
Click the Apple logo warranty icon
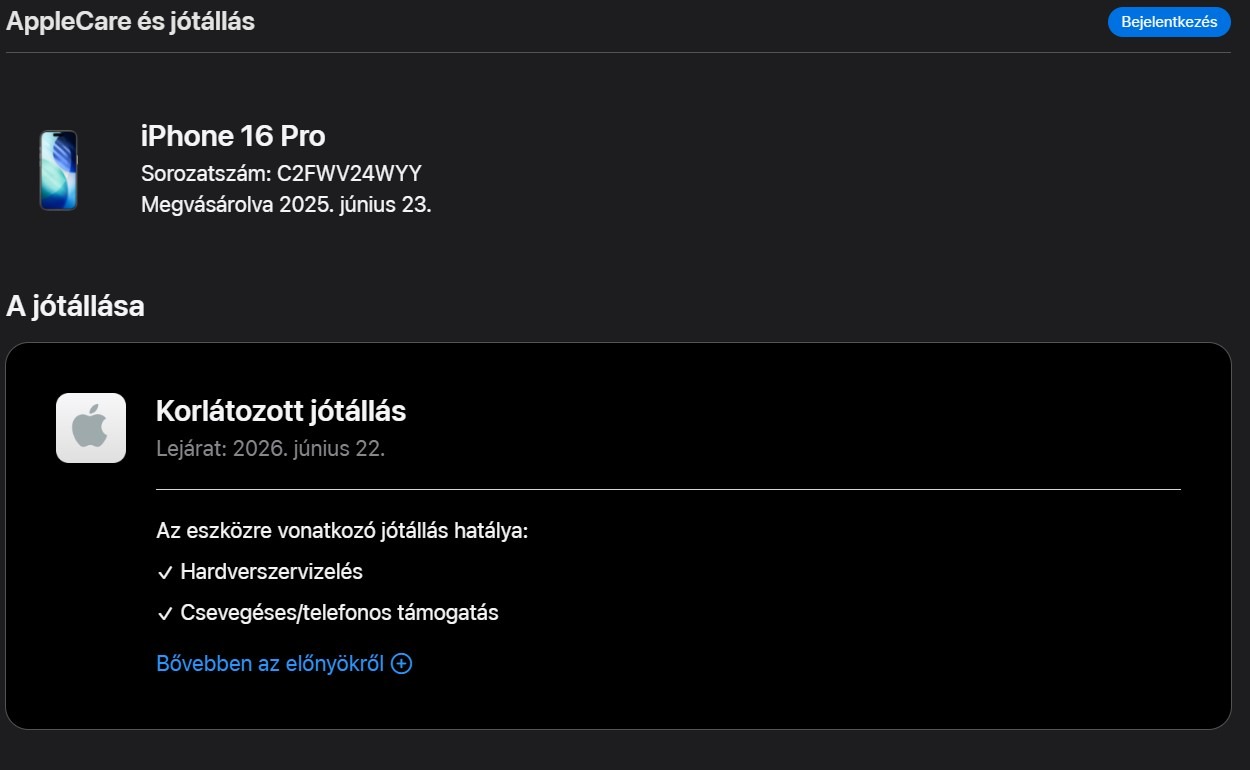tap(91, 428)
